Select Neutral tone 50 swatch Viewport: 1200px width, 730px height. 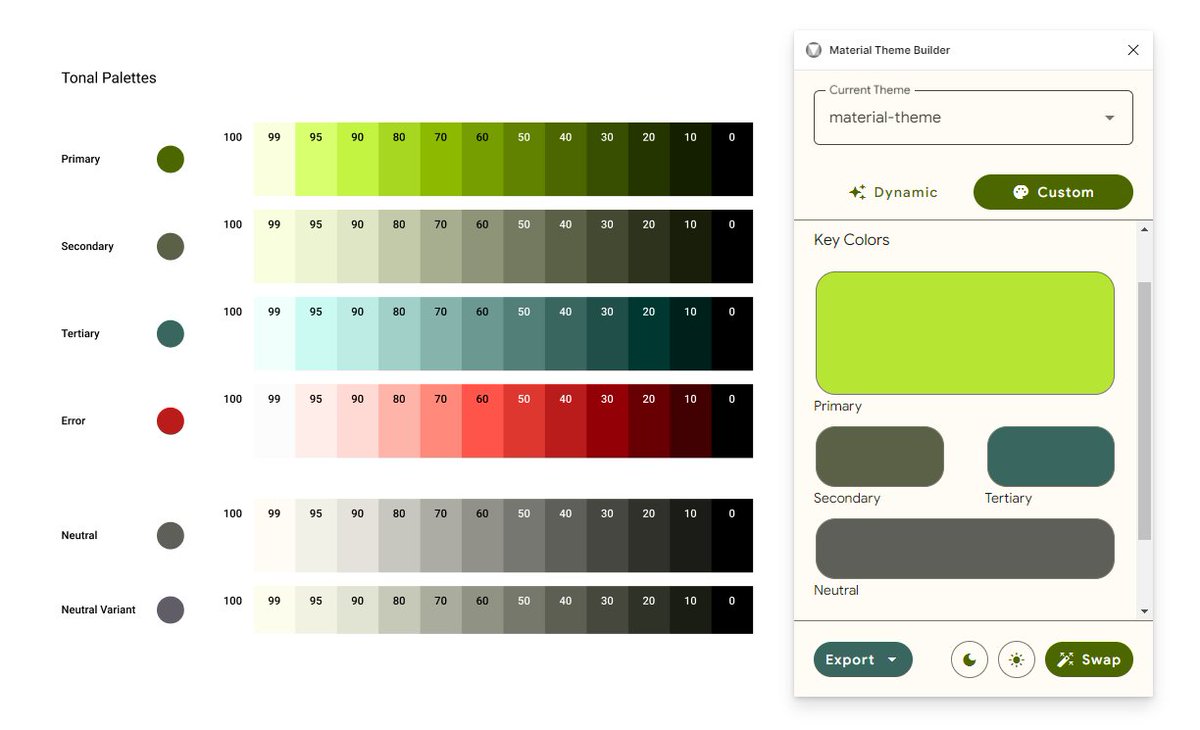pyautogui.click(x=524, y=536)
